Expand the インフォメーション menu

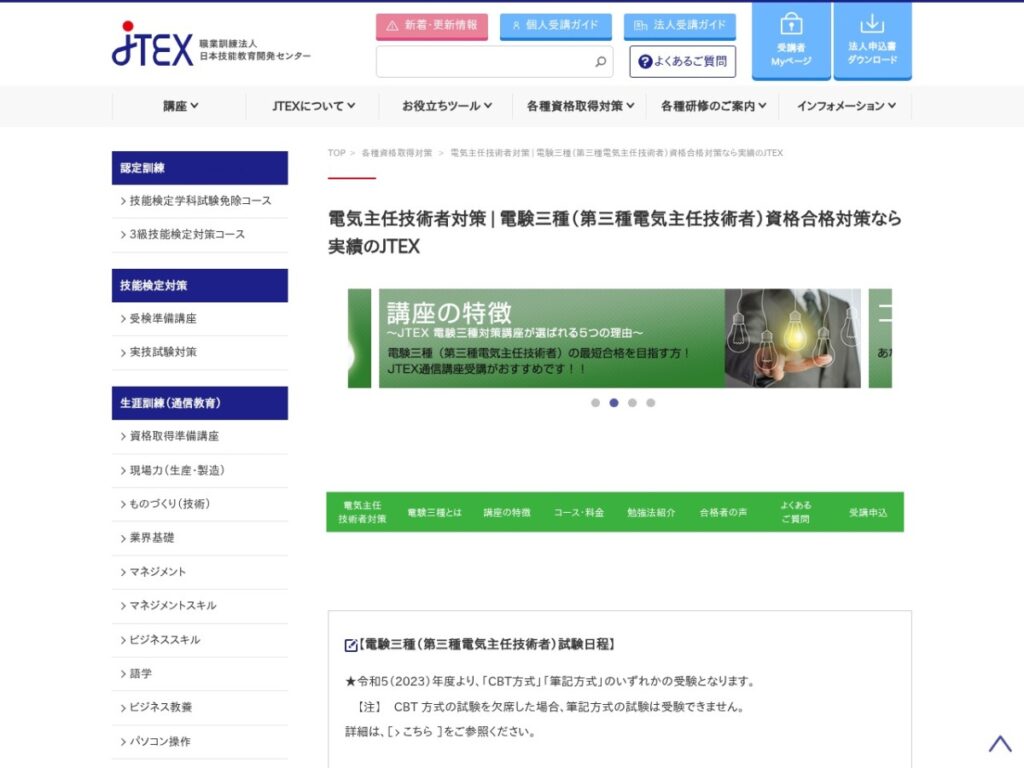tap(846, 106)
